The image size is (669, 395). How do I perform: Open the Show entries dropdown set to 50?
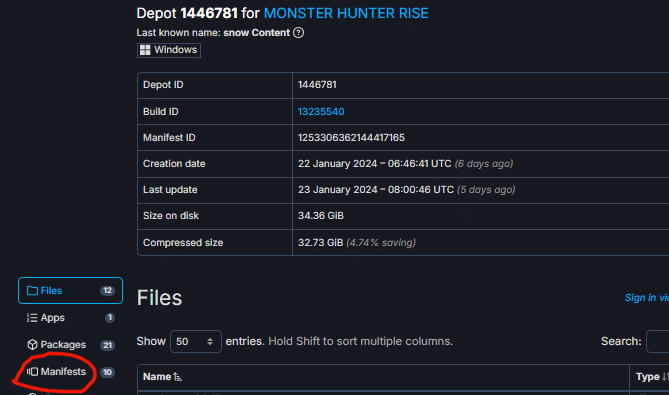click(196, 341)
